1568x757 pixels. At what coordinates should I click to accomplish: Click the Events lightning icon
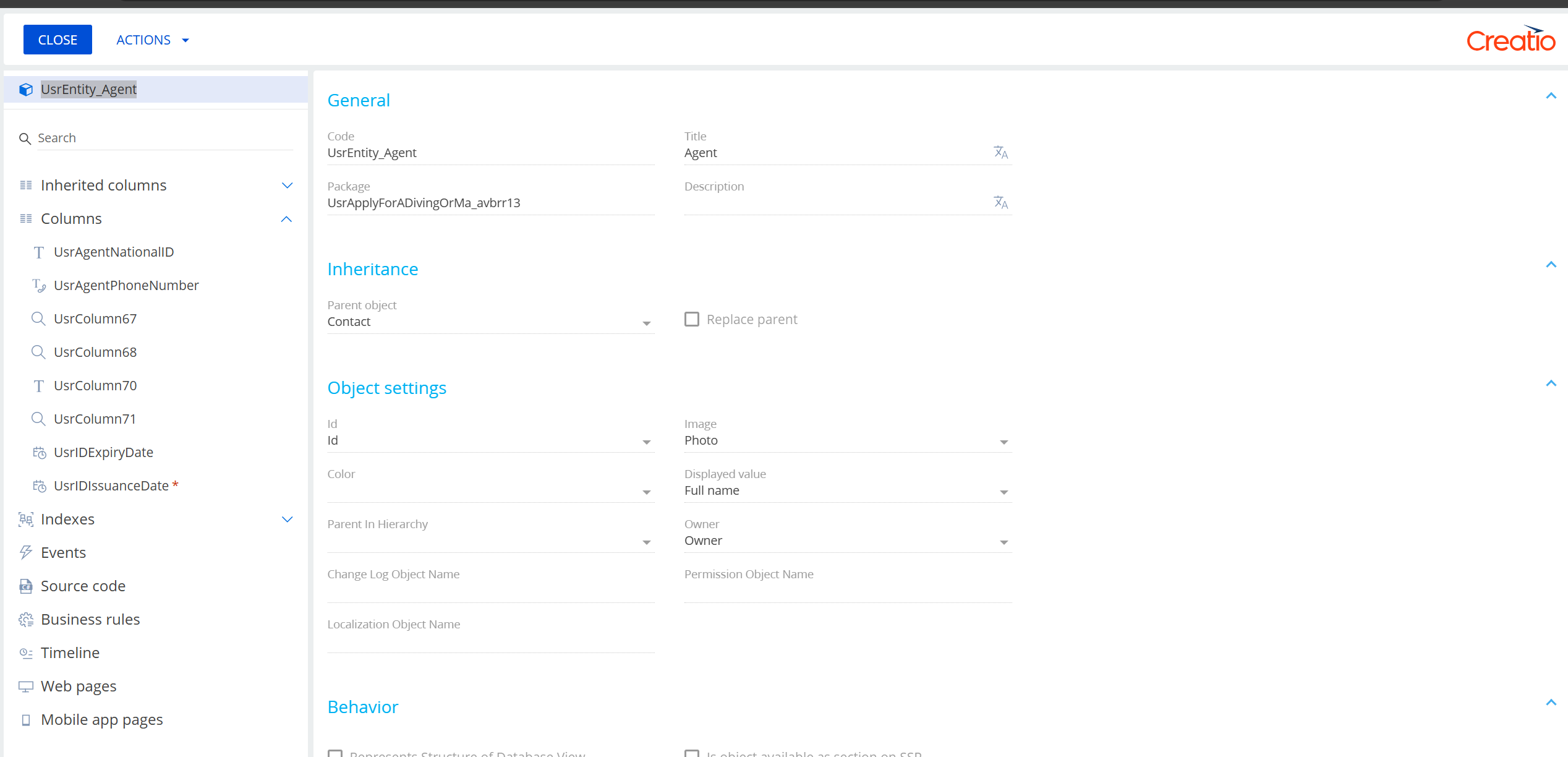[x=26, y=553]
